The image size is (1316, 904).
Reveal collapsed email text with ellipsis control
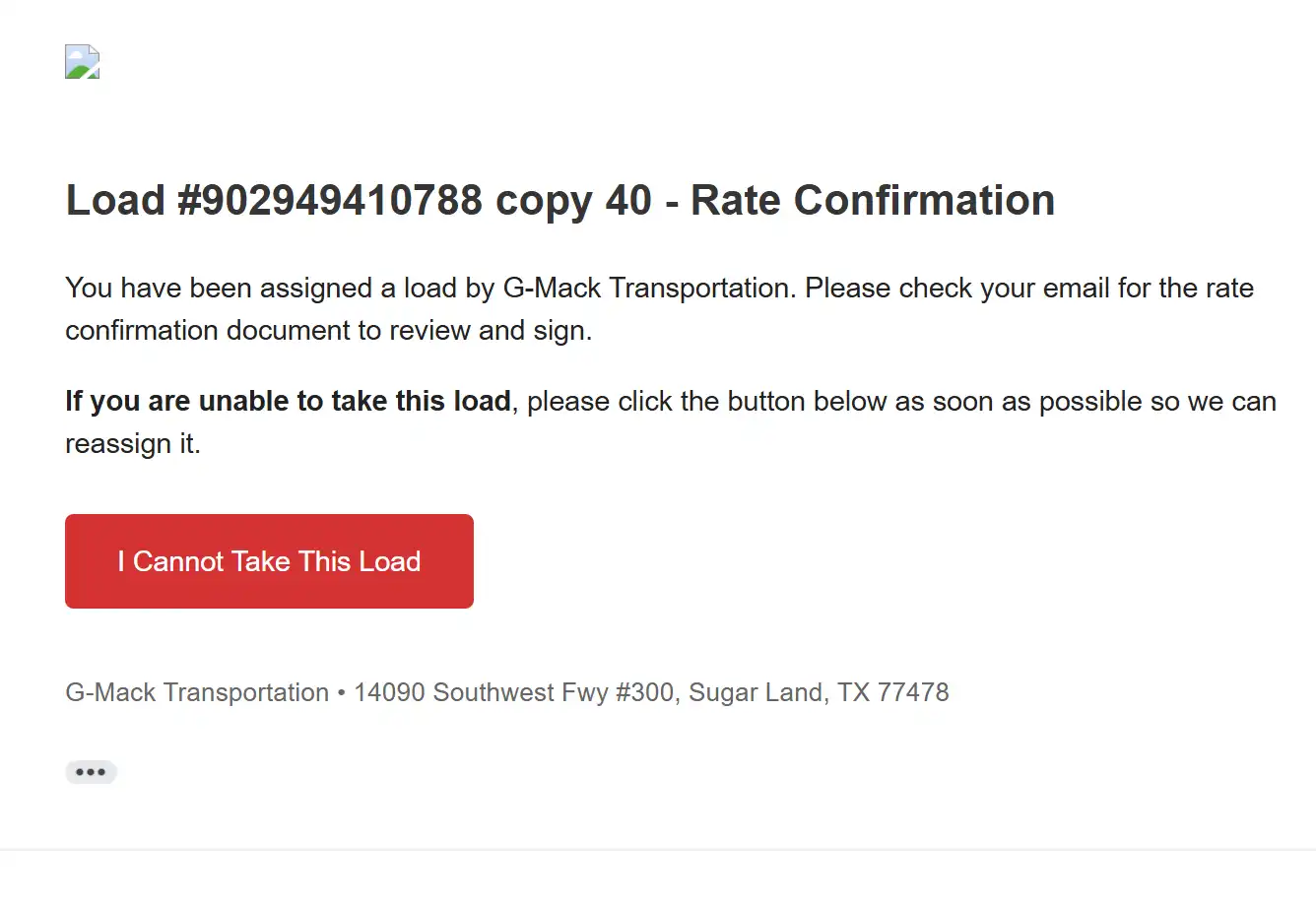click(91, 771)
